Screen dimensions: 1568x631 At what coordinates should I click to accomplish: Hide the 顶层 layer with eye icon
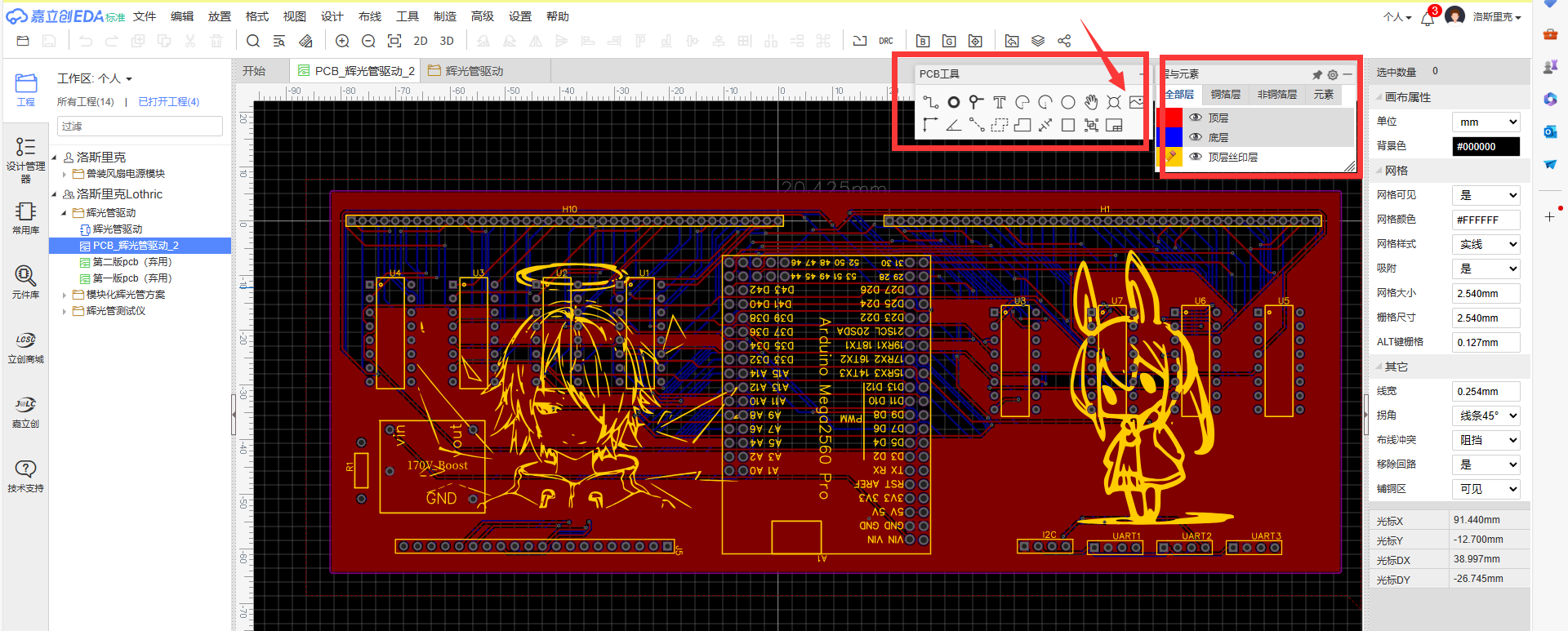1196,118
